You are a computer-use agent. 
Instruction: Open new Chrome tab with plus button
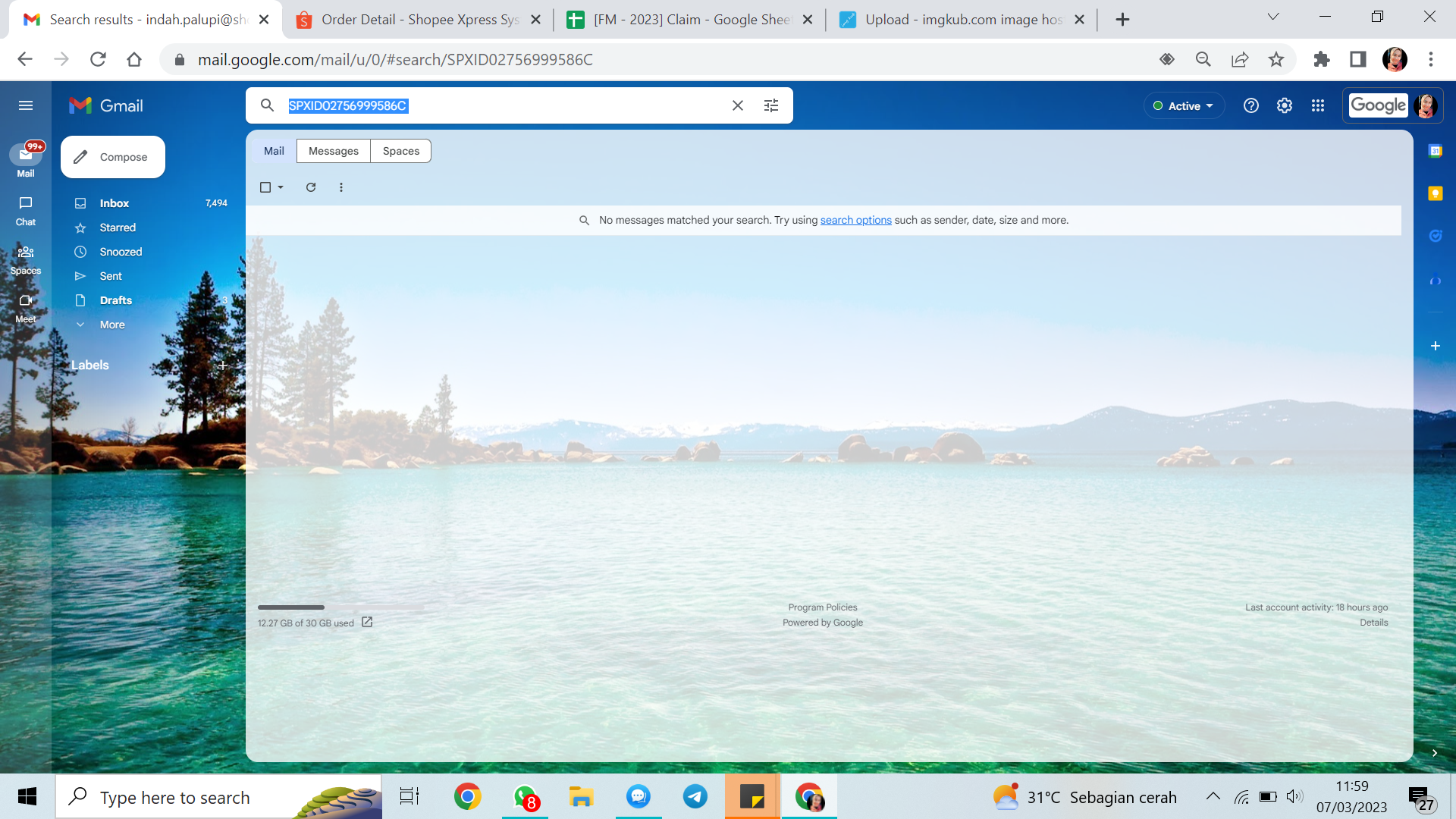tap(1123, 20)
